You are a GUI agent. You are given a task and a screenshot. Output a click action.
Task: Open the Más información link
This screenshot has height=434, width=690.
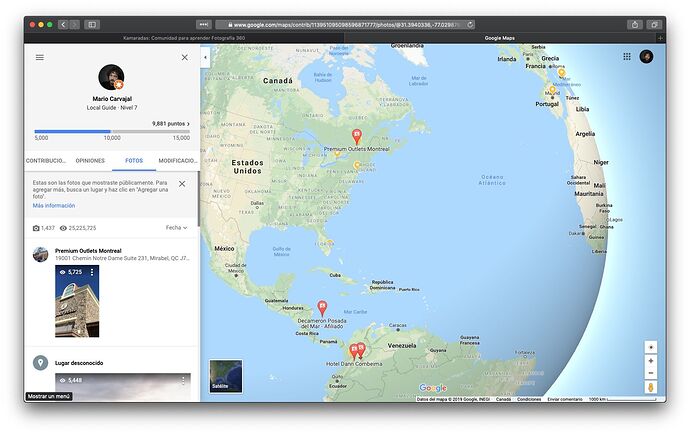click(54, 206)
